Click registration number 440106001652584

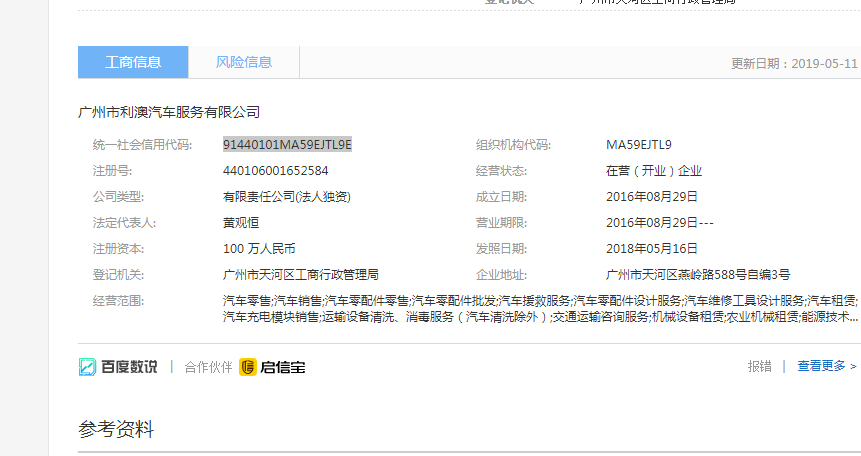pos(276,171)
